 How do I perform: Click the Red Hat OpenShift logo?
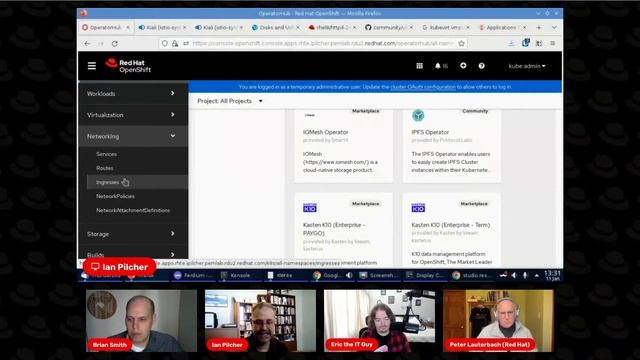[x=128, y=66]
